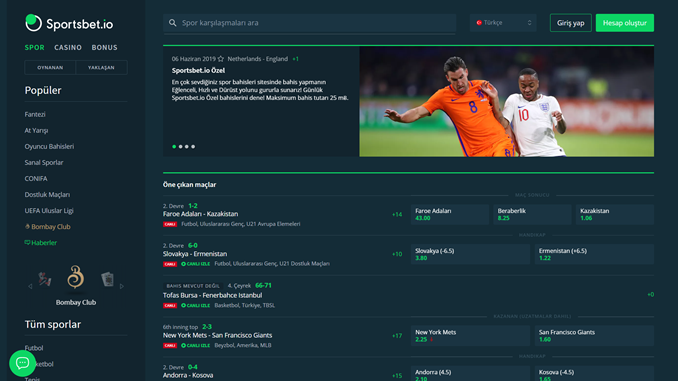
Task: Select second banner slide dot
Action: [x=181, y=147]
